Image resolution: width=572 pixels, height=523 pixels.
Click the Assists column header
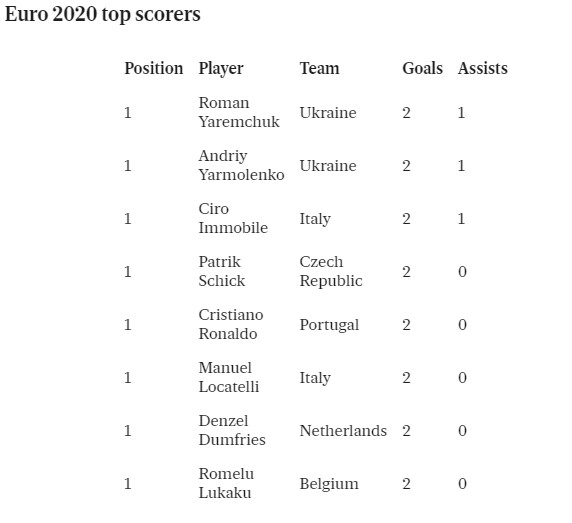(483, 69)
